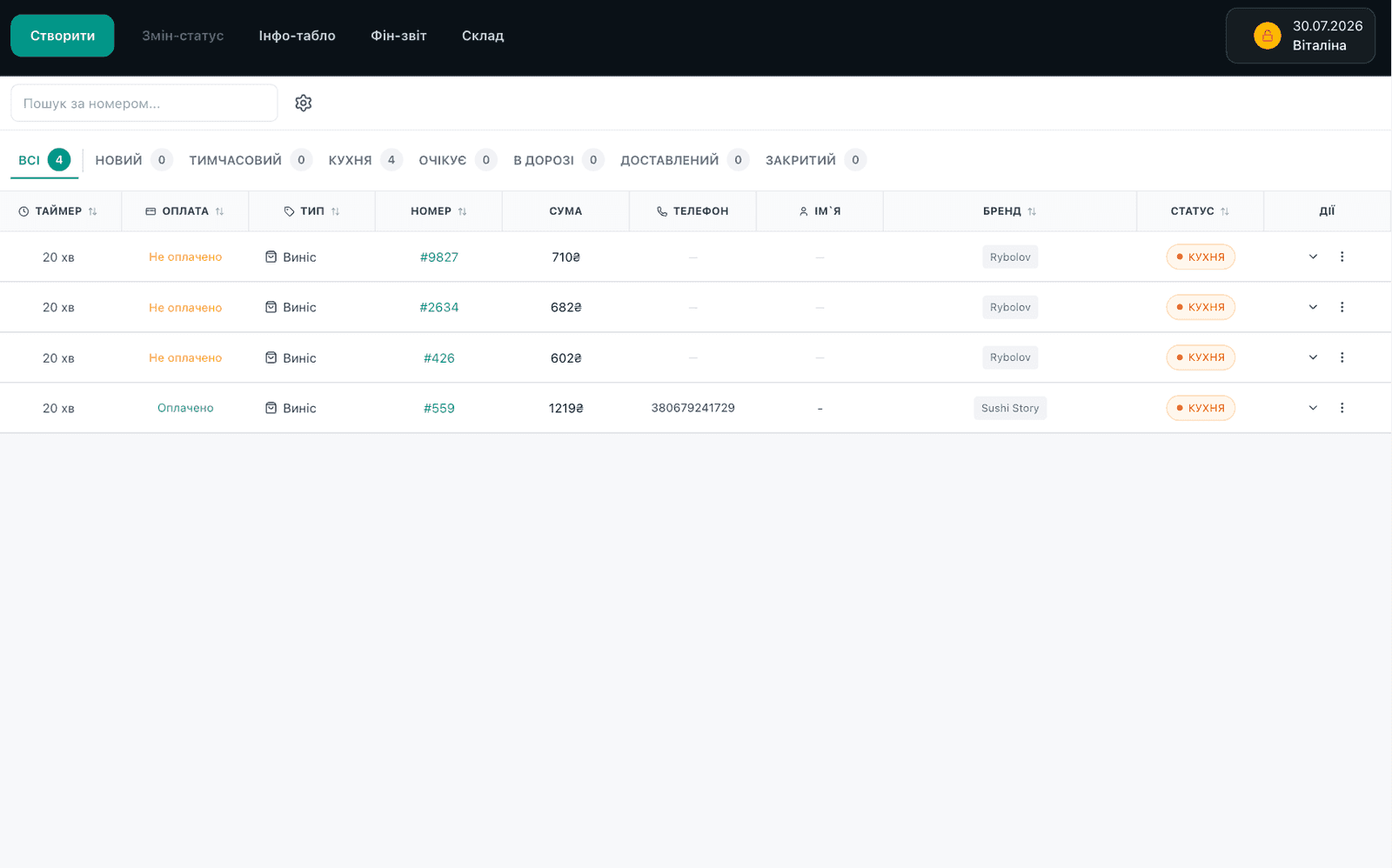Click the clock icon in Таймер header
Screen dimensions: 1392x868
pos(23,211)
